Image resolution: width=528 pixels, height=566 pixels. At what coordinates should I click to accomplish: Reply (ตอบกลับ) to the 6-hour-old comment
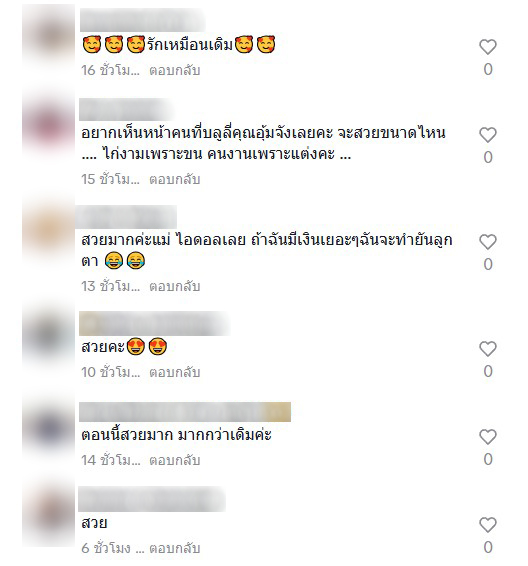[175, 548]
